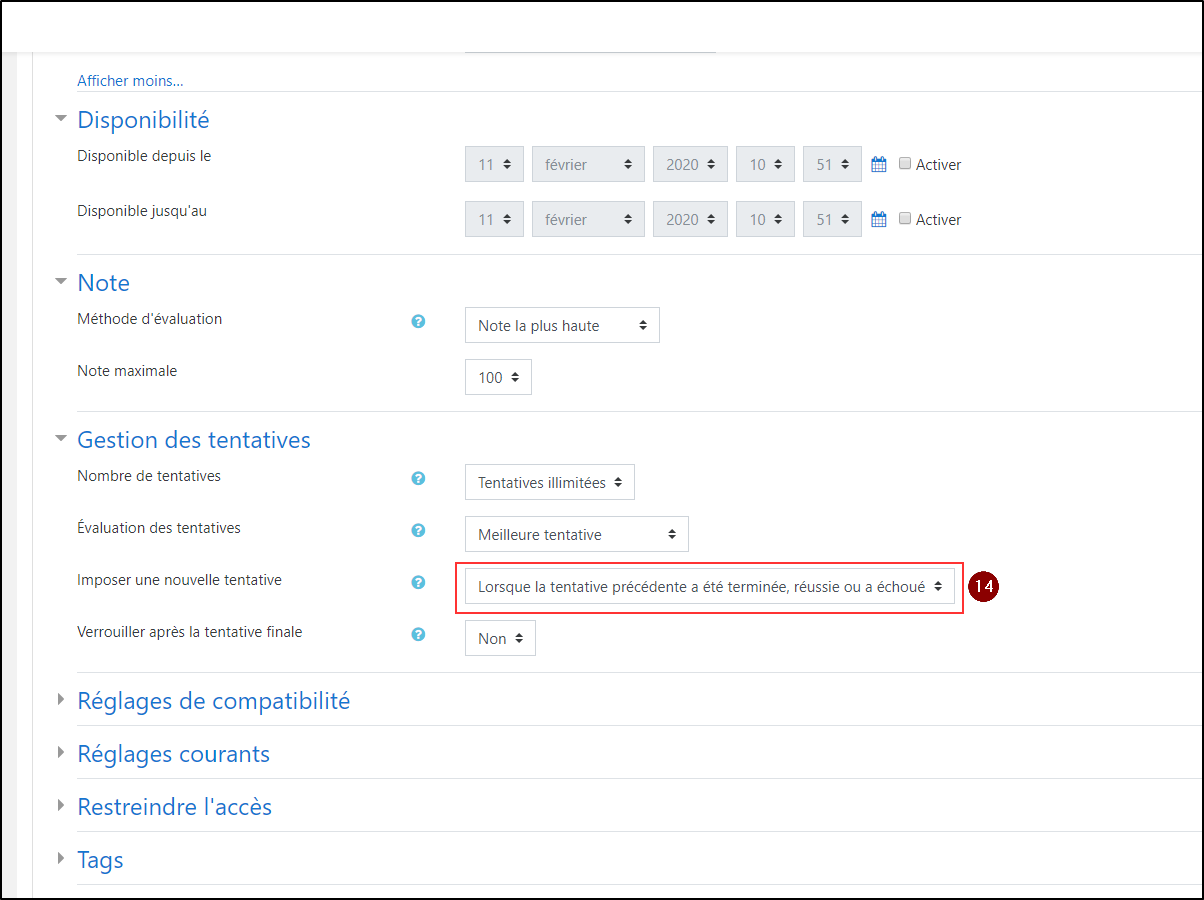
Task: Collapse the Gestion des tentatives section
Action: pyautogui.click(x=193, y=440)
